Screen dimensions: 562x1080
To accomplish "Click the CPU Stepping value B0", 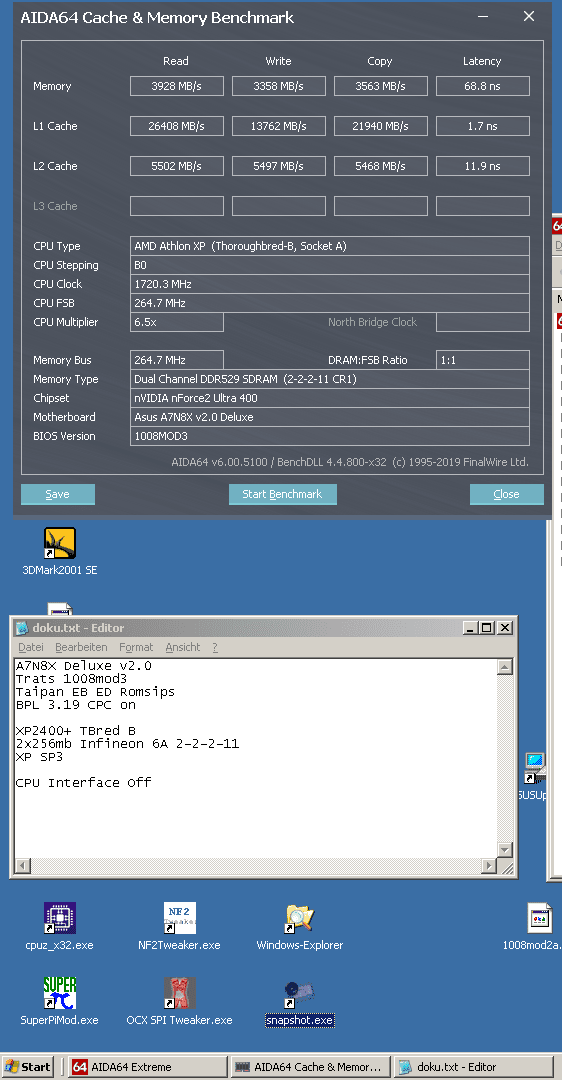I will [330, 265].
